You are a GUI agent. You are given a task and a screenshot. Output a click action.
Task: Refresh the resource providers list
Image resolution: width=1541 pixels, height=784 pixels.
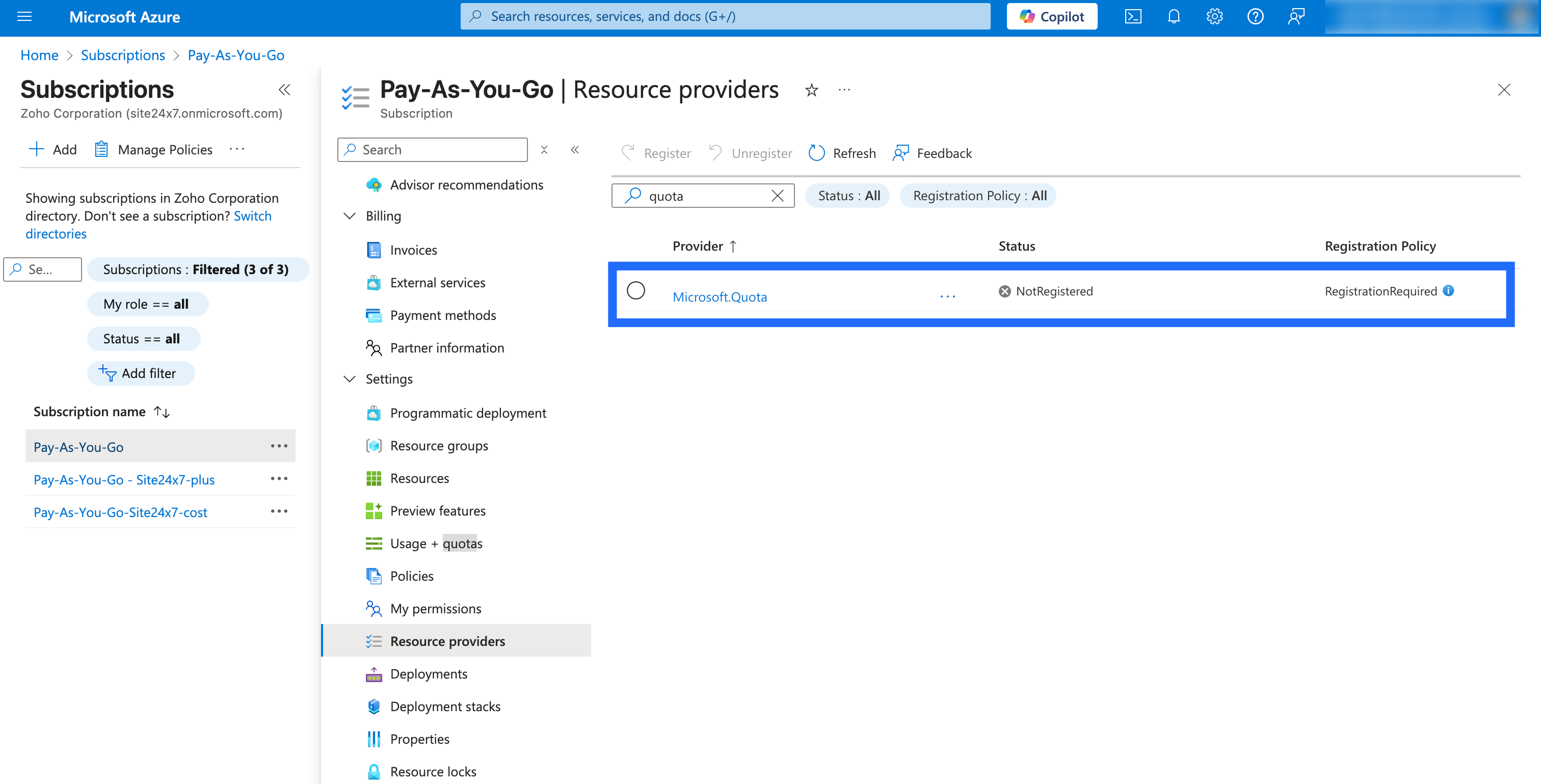coord(842,153)
